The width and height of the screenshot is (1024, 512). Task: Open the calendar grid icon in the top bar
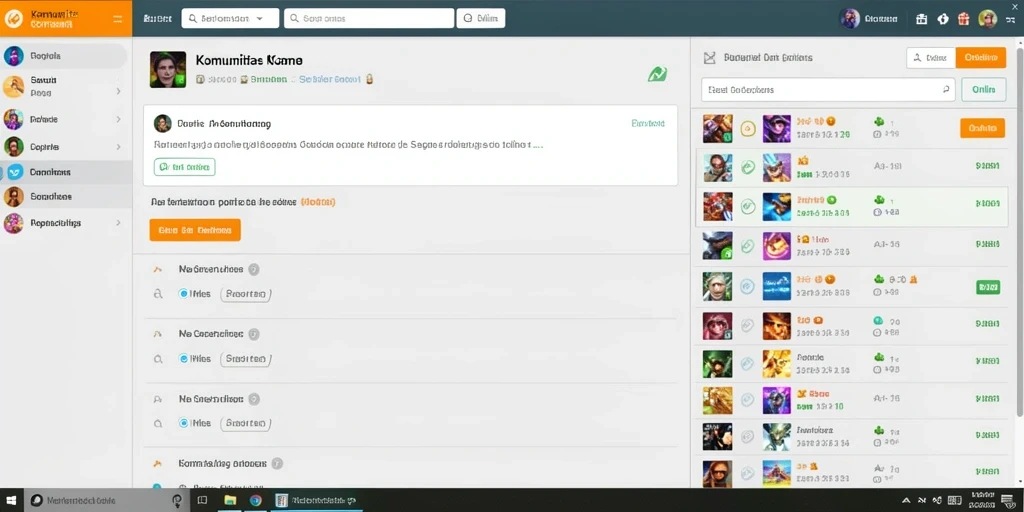pos(921,19)
